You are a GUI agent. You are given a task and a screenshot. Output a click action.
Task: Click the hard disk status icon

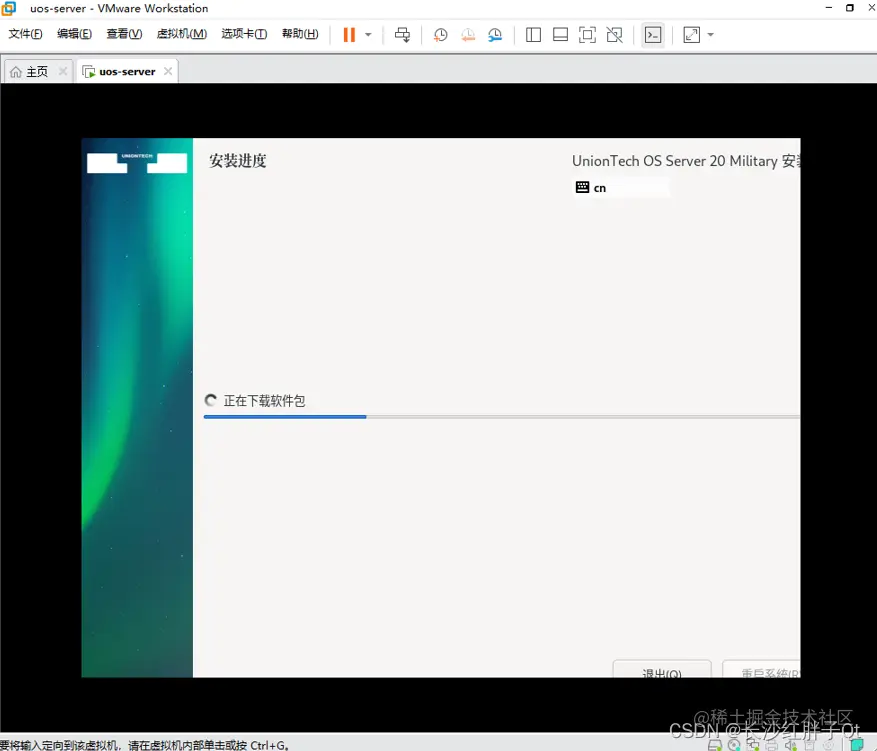714,744
